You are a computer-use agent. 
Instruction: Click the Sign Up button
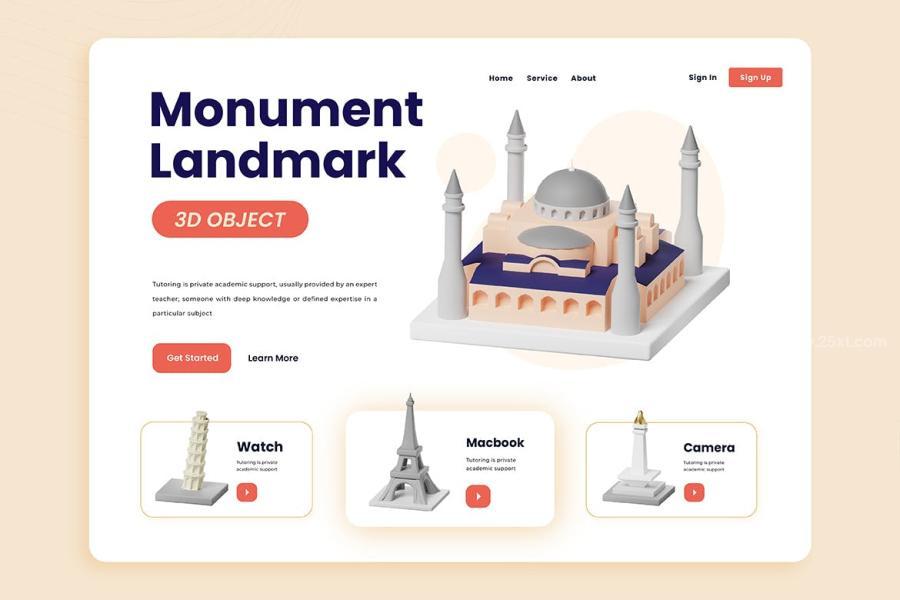coord(755,78)
